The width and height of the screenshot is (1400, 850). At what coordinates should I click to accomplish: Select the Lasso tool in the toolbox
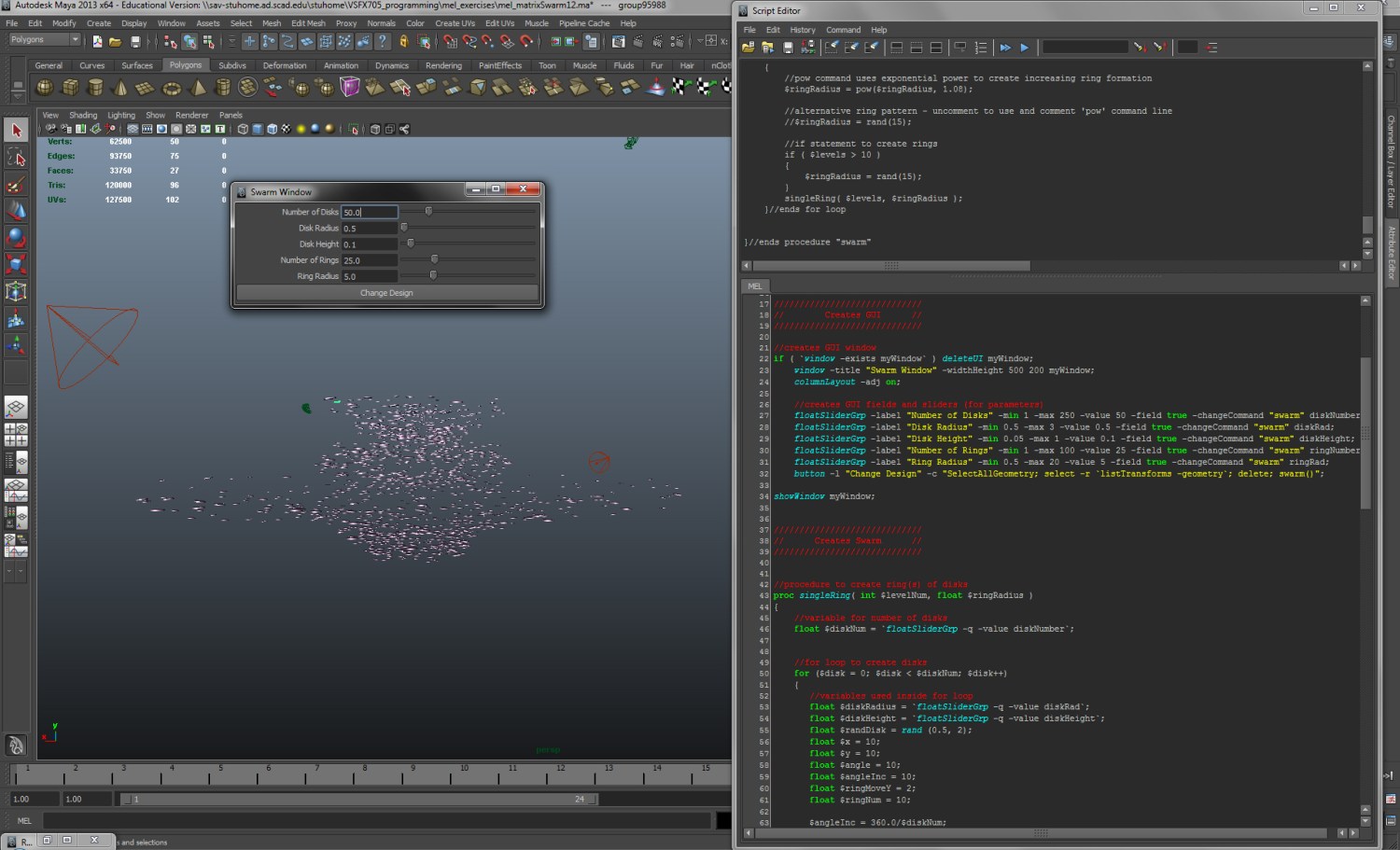[16, 158]
